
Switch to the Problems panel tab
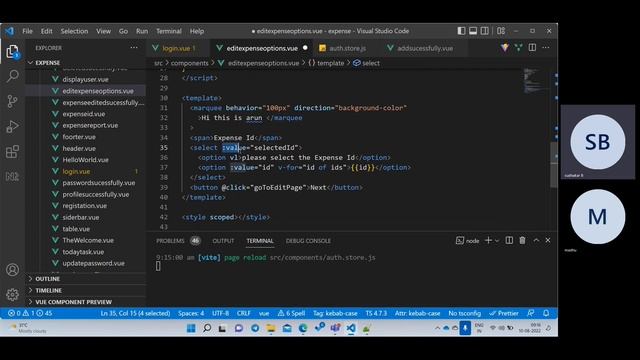point(170,241)
